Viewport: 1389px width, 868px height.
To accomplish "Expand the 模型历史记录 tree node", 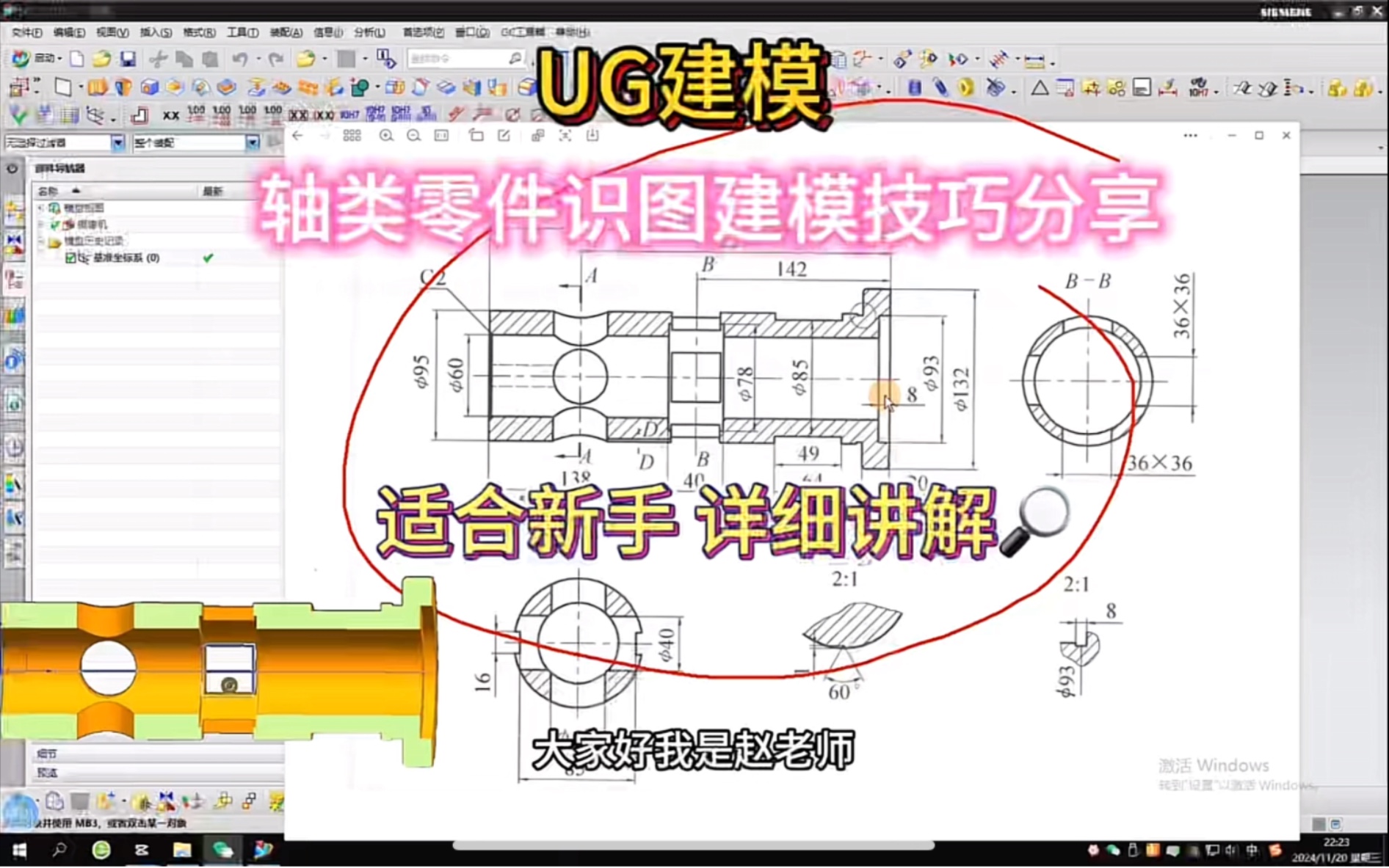I will tap(42, 240).
